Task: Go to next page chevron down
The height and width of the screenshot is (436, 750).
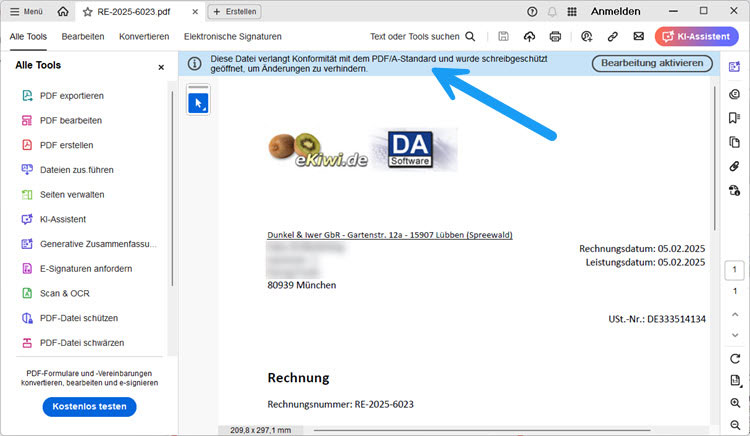Action: 735,335
